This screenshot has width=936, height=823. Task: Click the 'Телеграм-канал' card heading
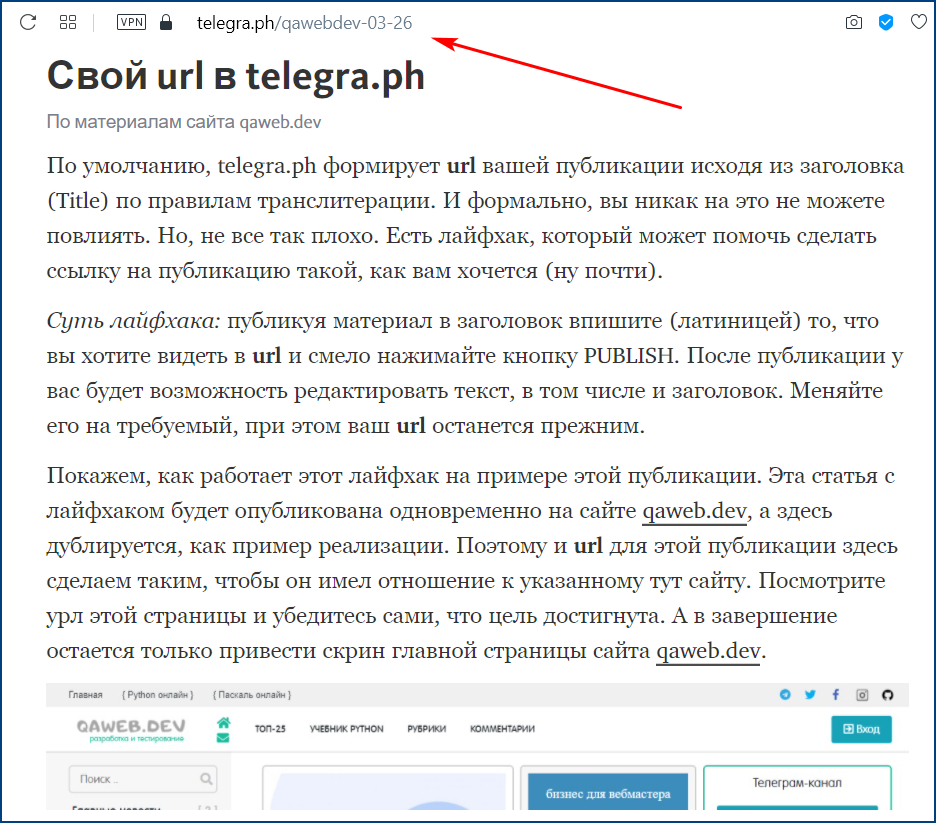(x=797, y=782)
